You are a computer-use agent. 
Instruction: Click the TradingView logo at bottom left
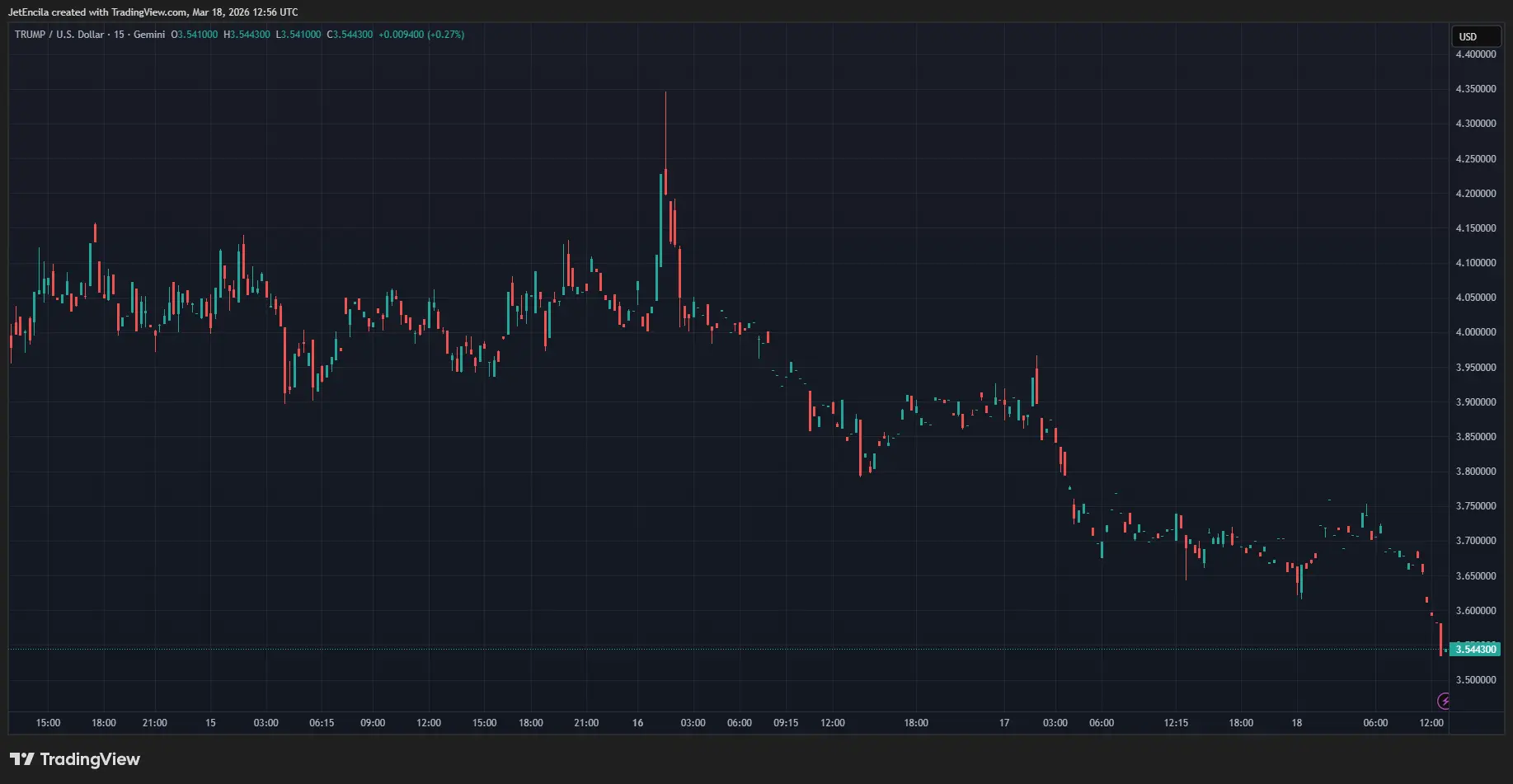click(75, 759)
